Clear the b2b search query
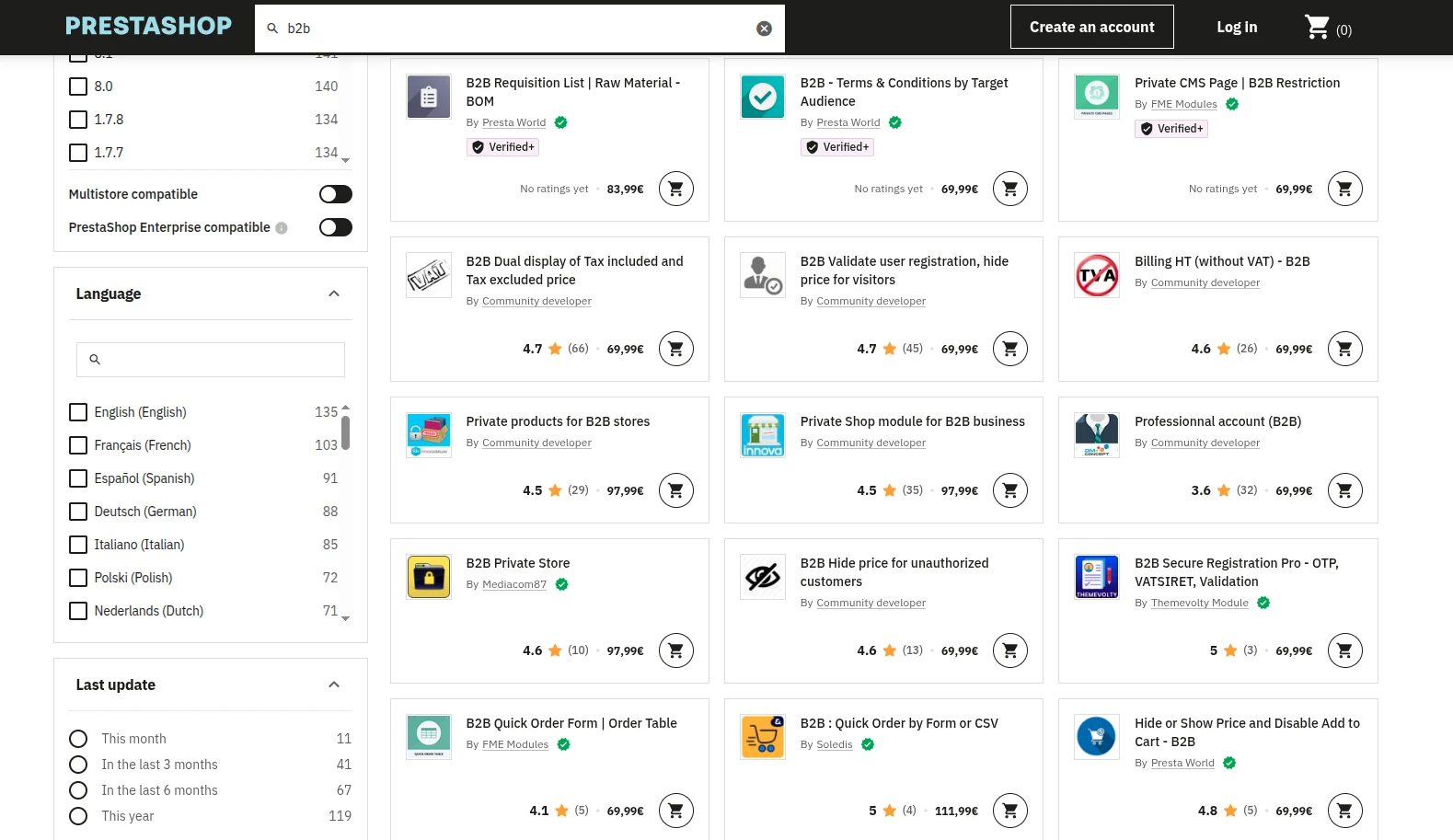Viewport: 1453px width, 840px height. point(764,29)
